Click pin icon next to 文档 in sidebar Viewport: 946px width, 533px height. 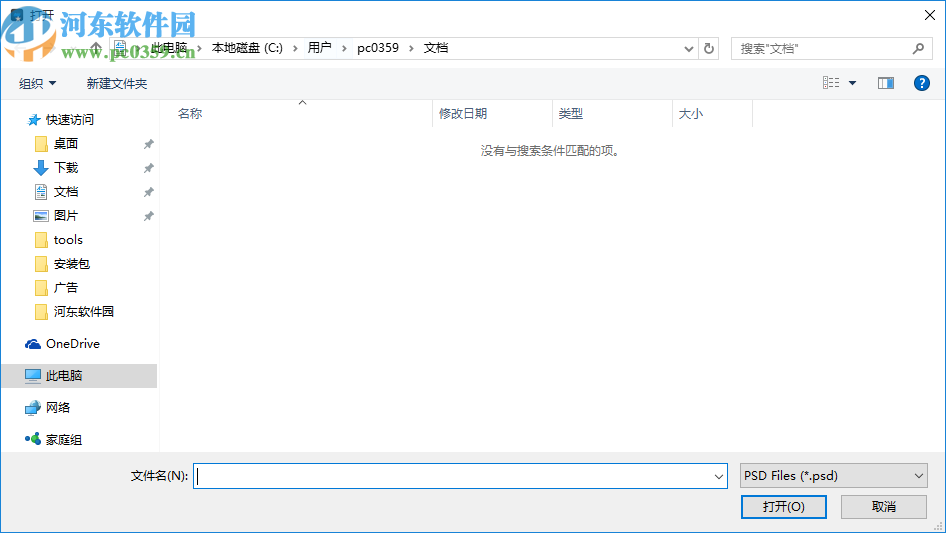point(148,193)
